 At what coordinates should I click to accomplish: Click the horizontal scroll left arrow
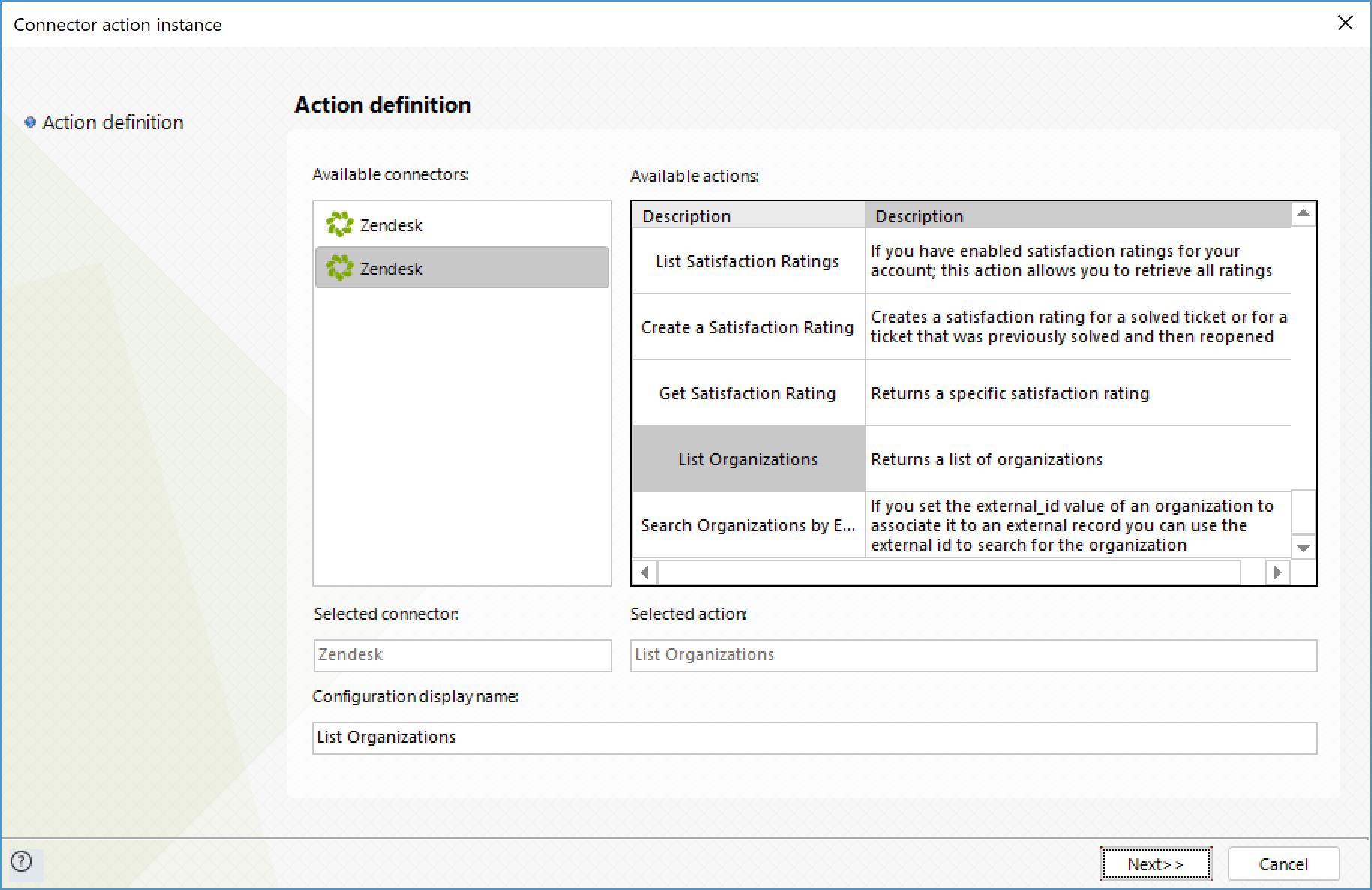click(645, 573)
